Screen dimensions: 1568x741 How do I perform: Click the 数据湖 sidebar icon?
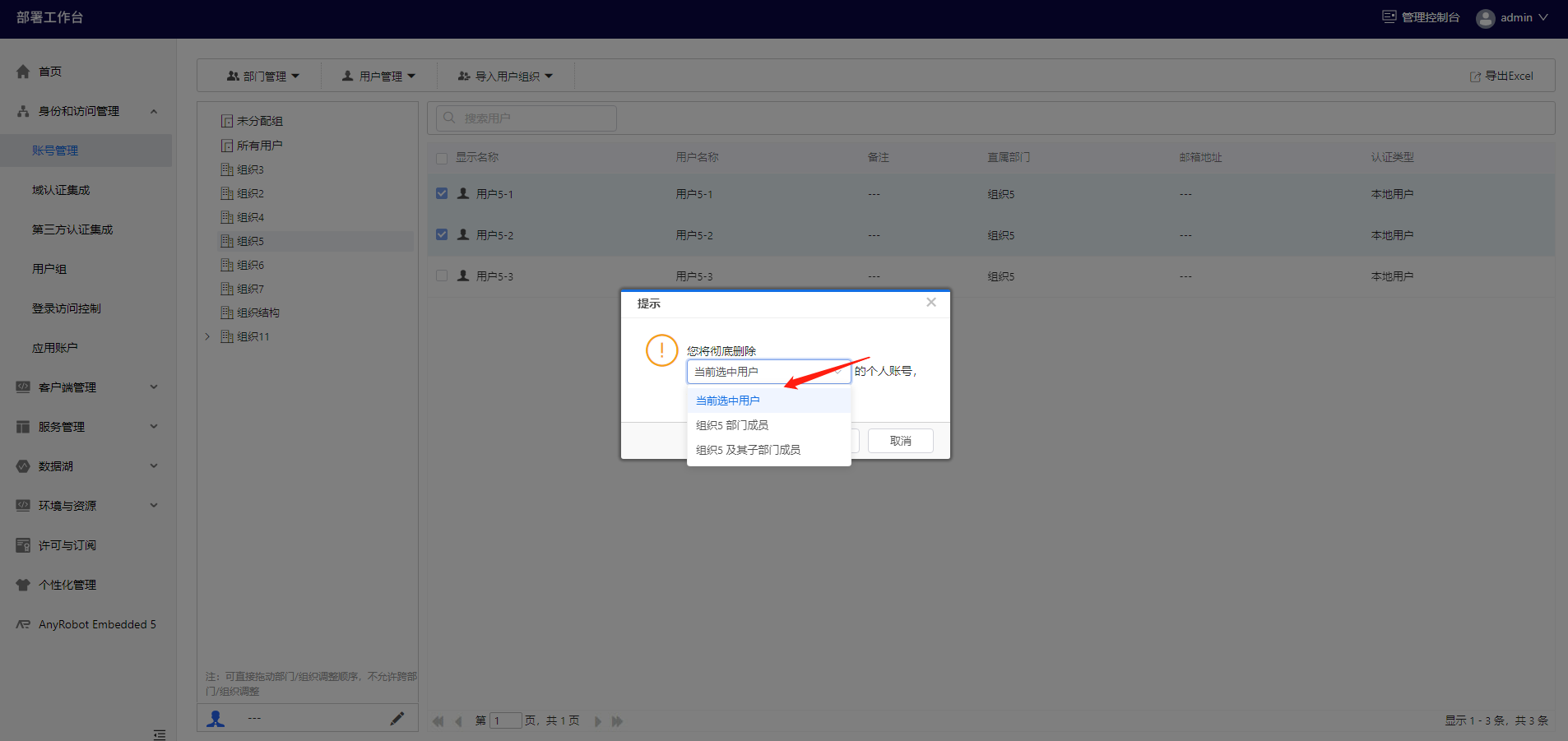coord(23,466)
